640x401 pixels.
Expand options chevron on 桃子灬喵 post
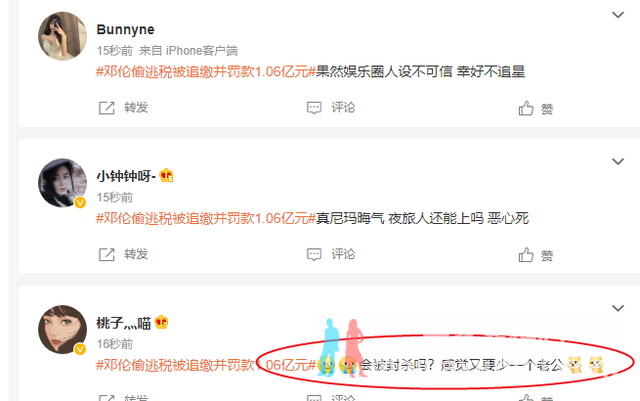[x=618, y=308]
